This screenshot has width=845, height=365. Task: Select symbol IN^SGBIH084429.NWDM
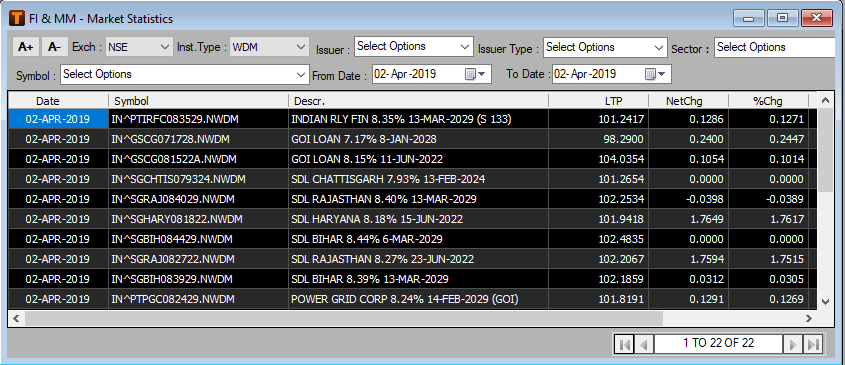pyautogui.click(x=171, y=239)
